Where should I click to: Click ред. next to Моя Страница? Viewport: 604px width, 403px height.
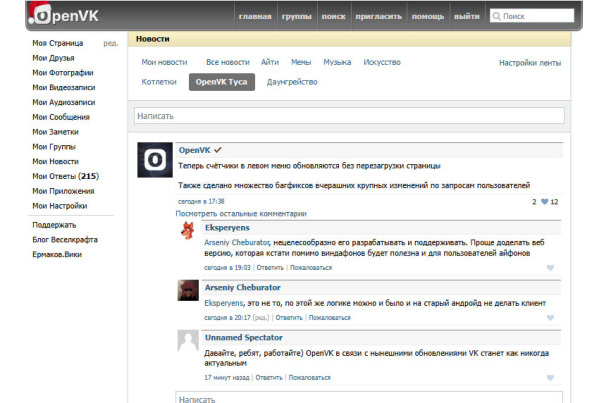111,44
